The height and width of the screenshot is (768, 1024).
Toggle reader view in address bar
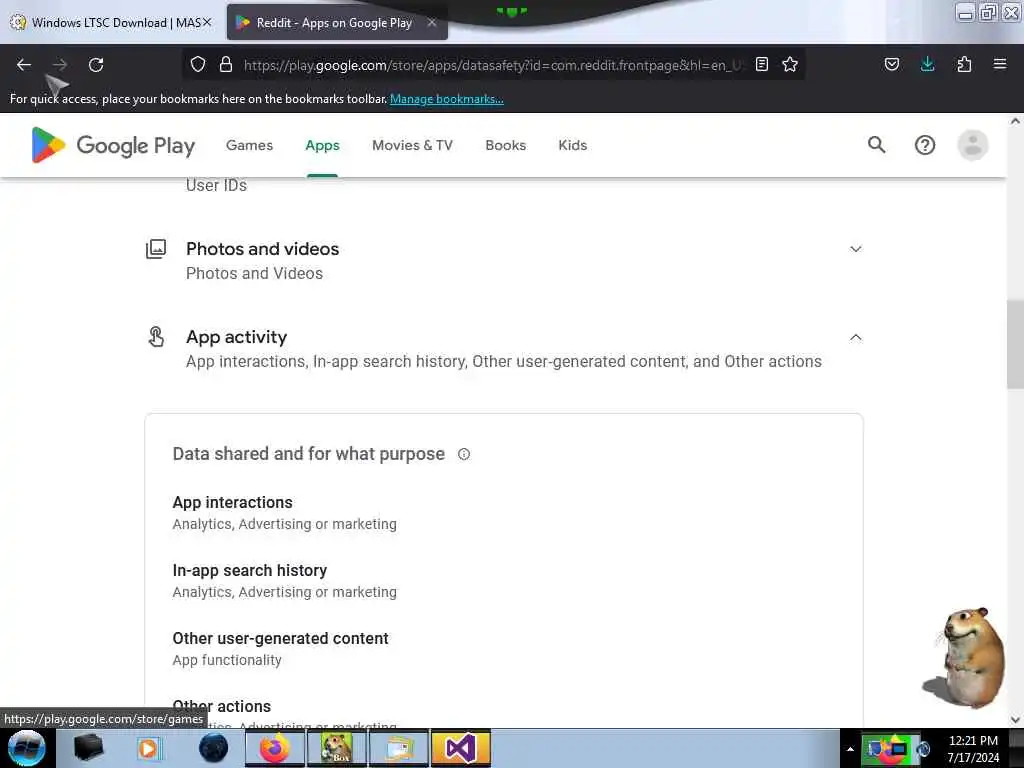tap(761, 64)
